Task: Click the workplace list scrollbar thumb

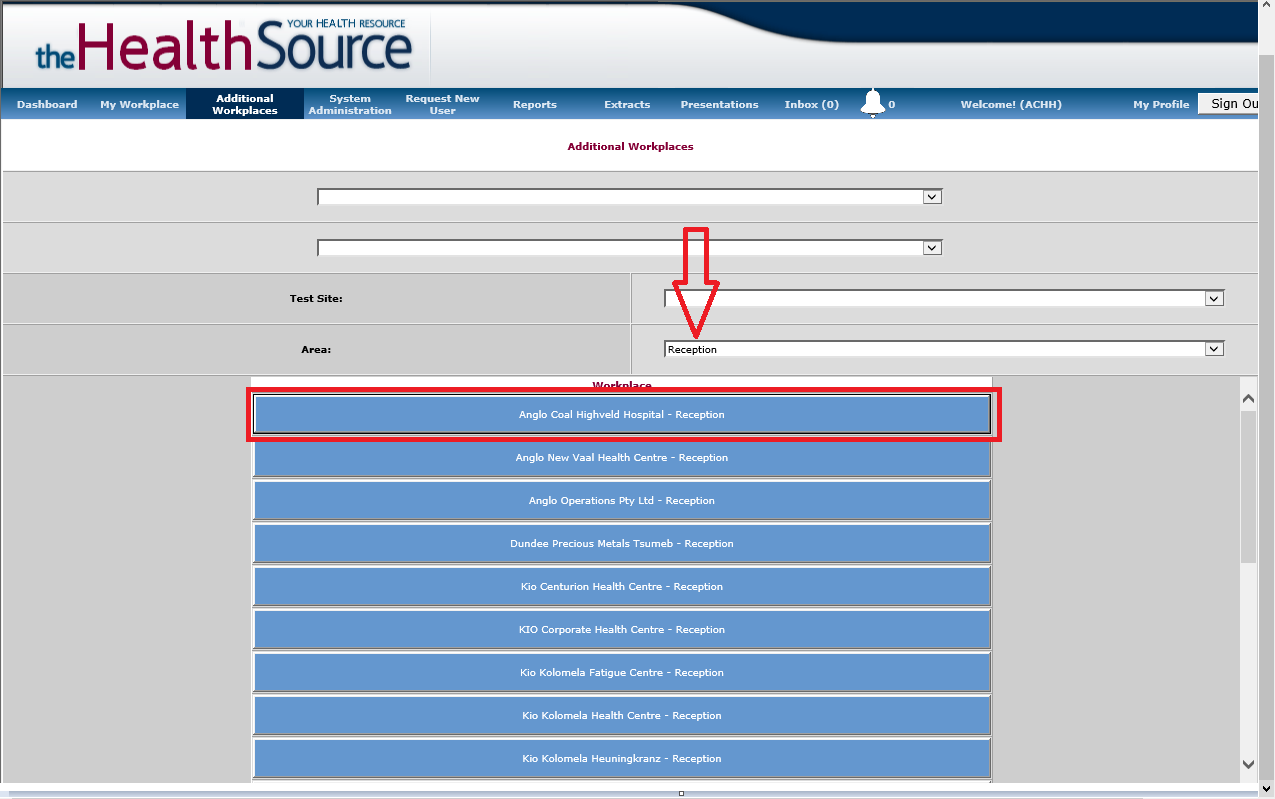Action: tap(1248, 486)
